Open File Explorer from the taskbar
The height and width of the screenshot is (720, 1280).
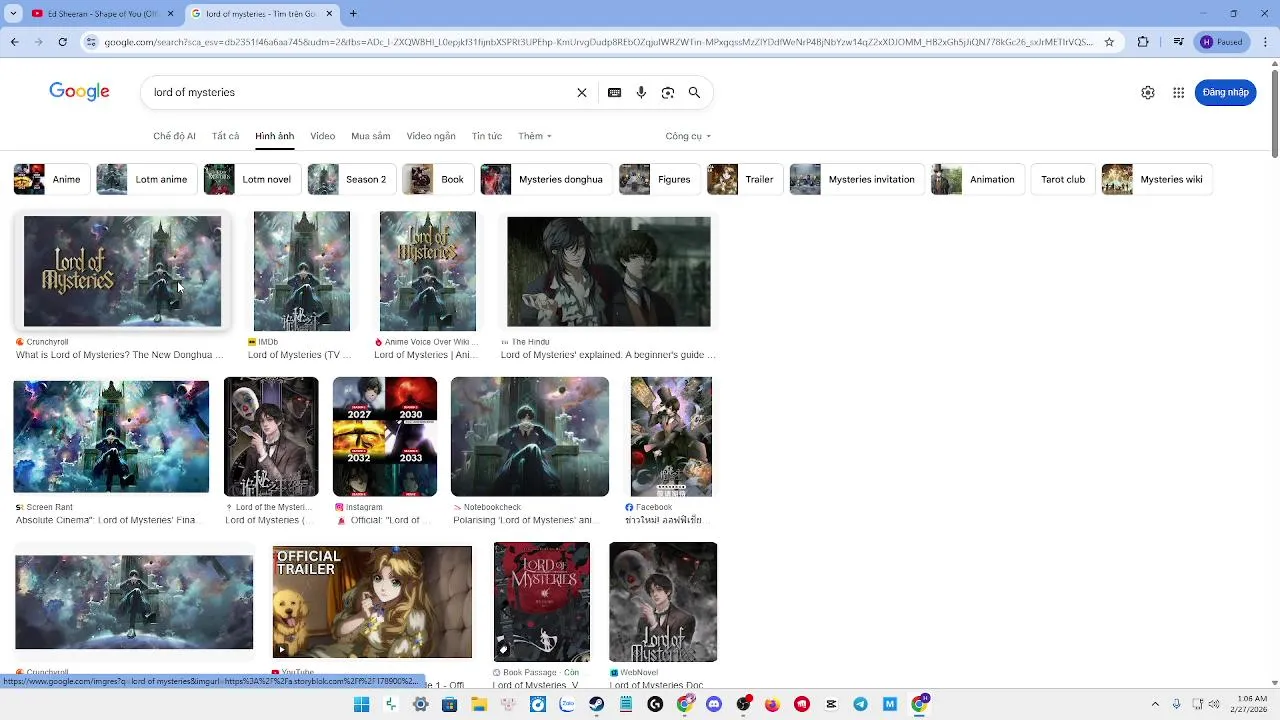[x=479, y=704]
